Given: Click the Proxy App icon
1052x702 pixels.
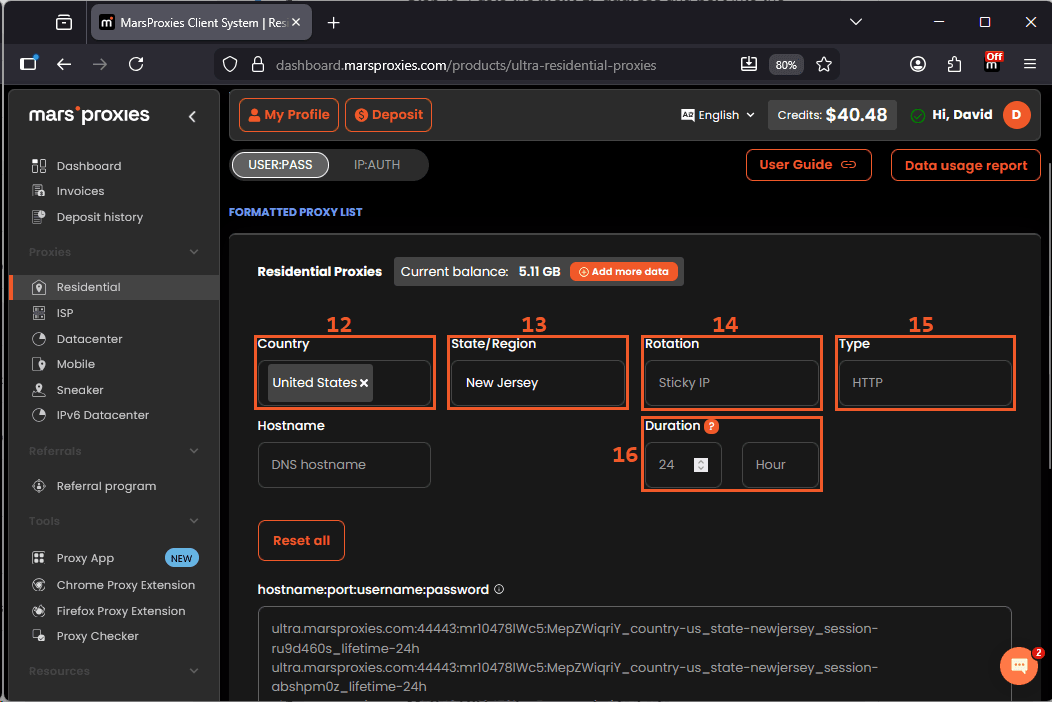Looking at the screenshot, I should pos(39,558).
